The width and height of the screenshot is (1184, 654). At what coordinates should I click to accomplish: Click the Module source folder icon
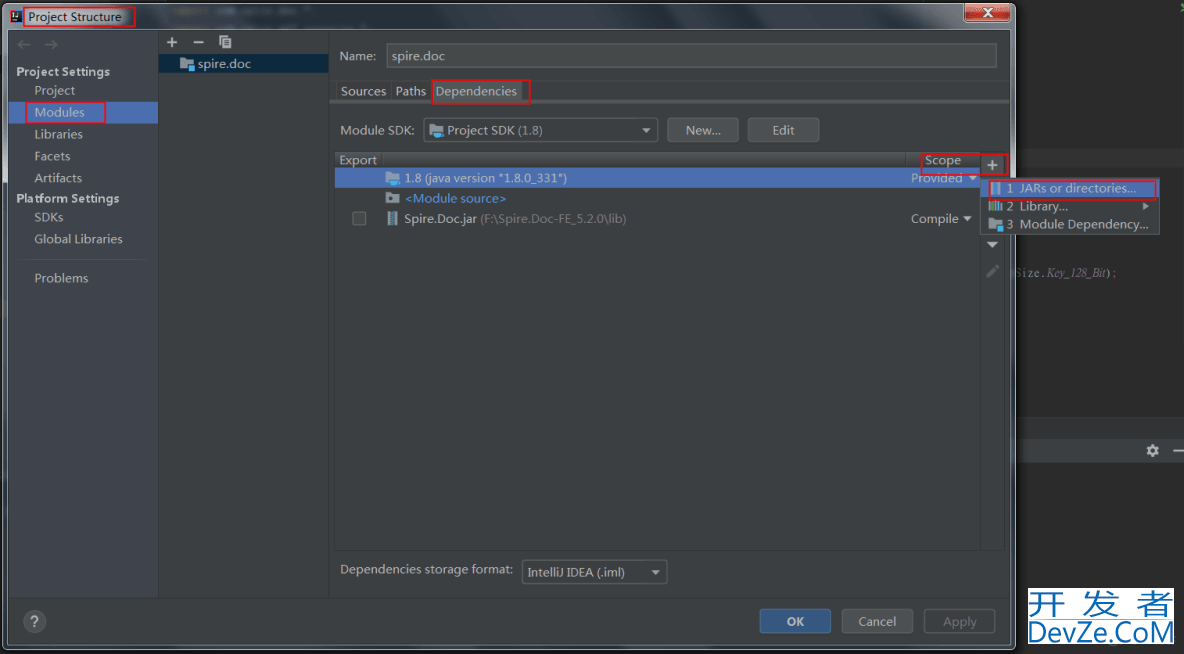click(392, 198)
